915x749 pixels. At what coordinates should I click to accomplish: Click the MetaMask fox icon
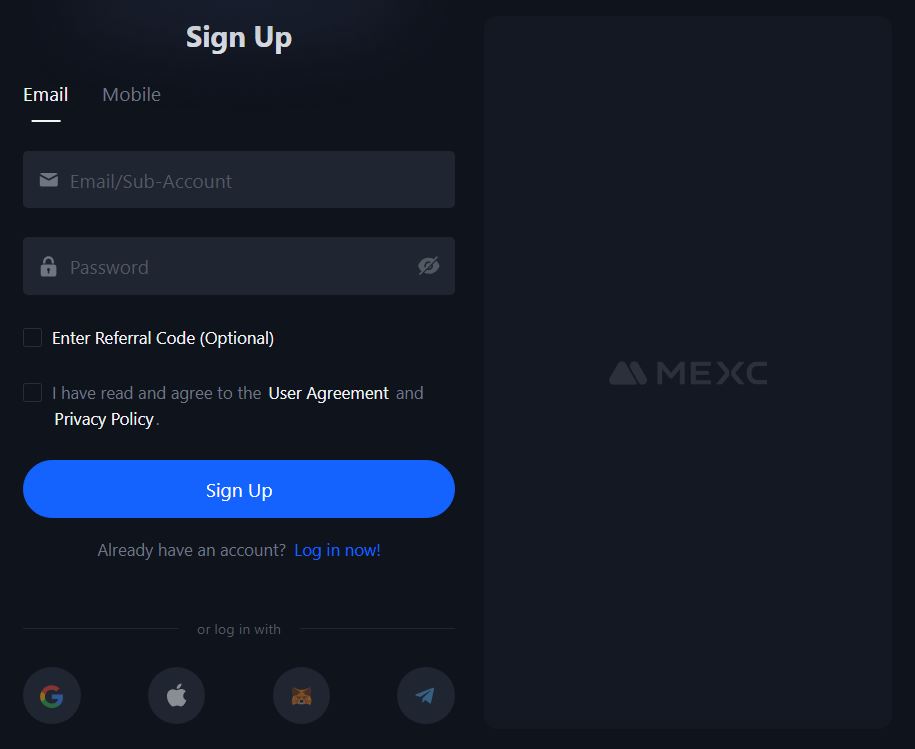point(301,695)
